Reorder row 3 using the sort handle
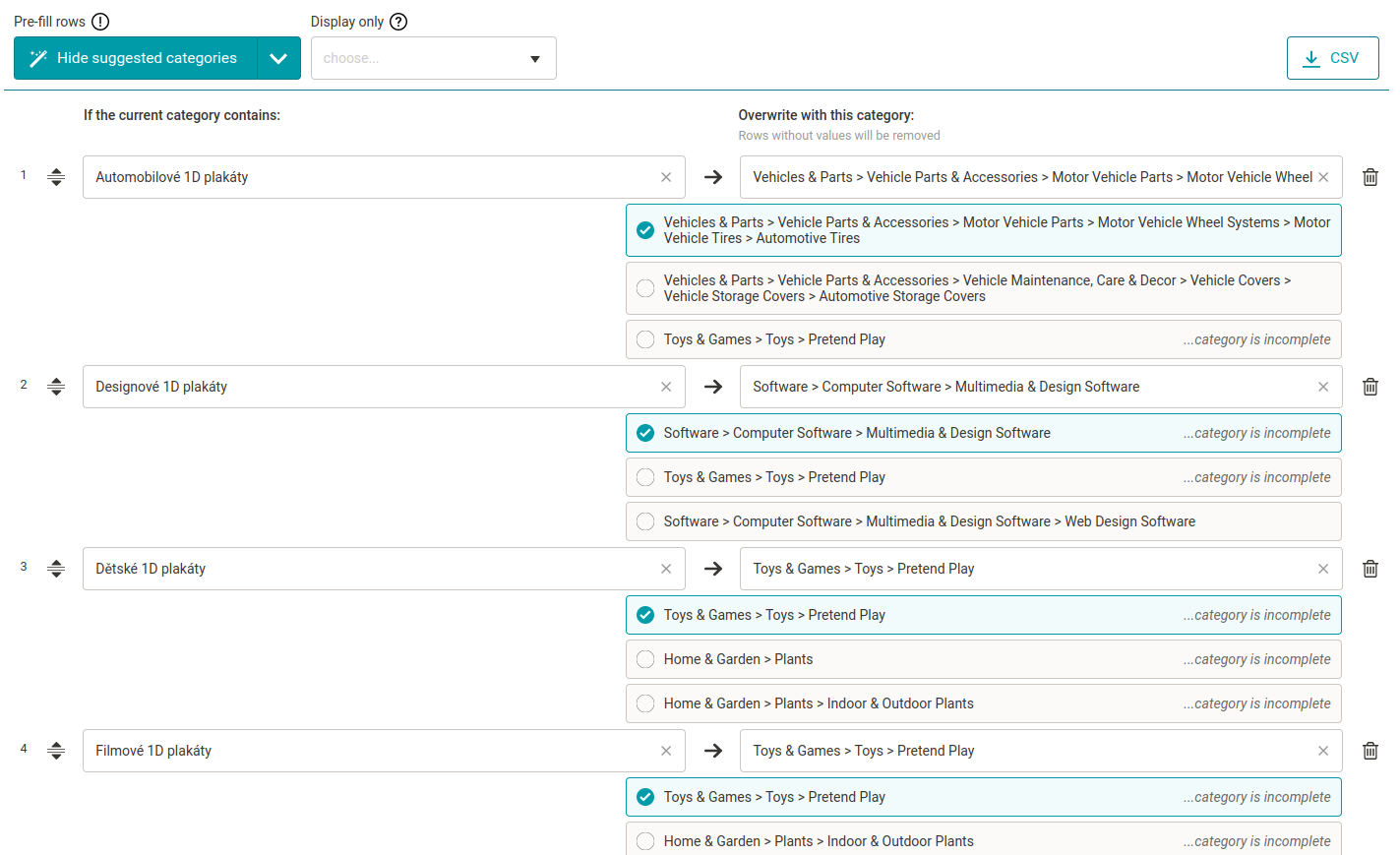 (56, 569)
